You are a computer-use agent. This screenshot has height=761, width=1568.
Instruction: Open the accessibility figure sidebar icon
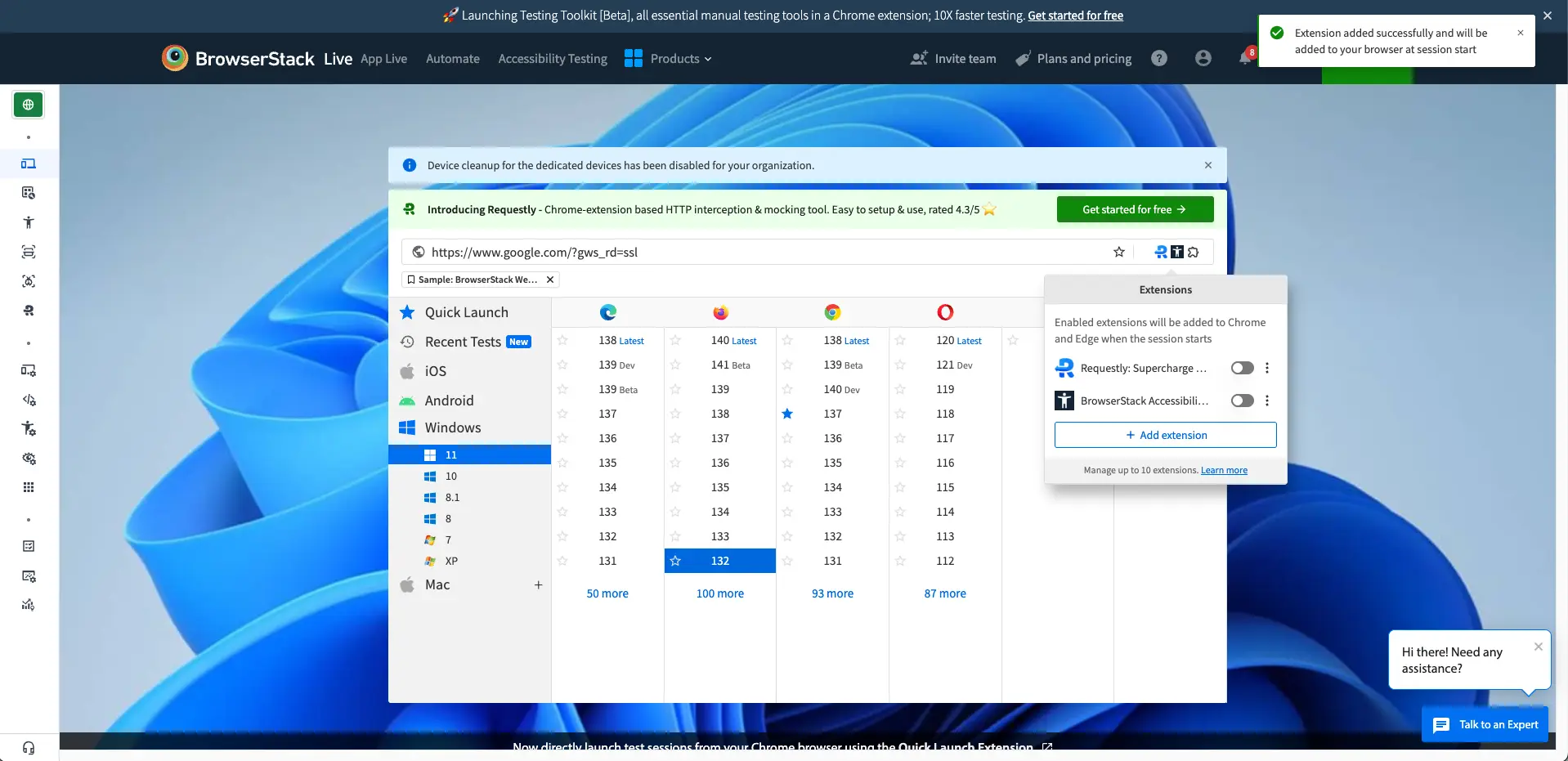29,222
